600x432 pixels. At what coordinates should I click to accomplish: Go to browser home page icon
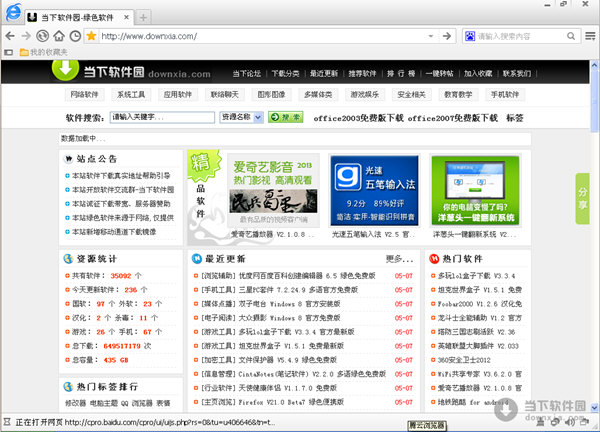tap(58, 37)
